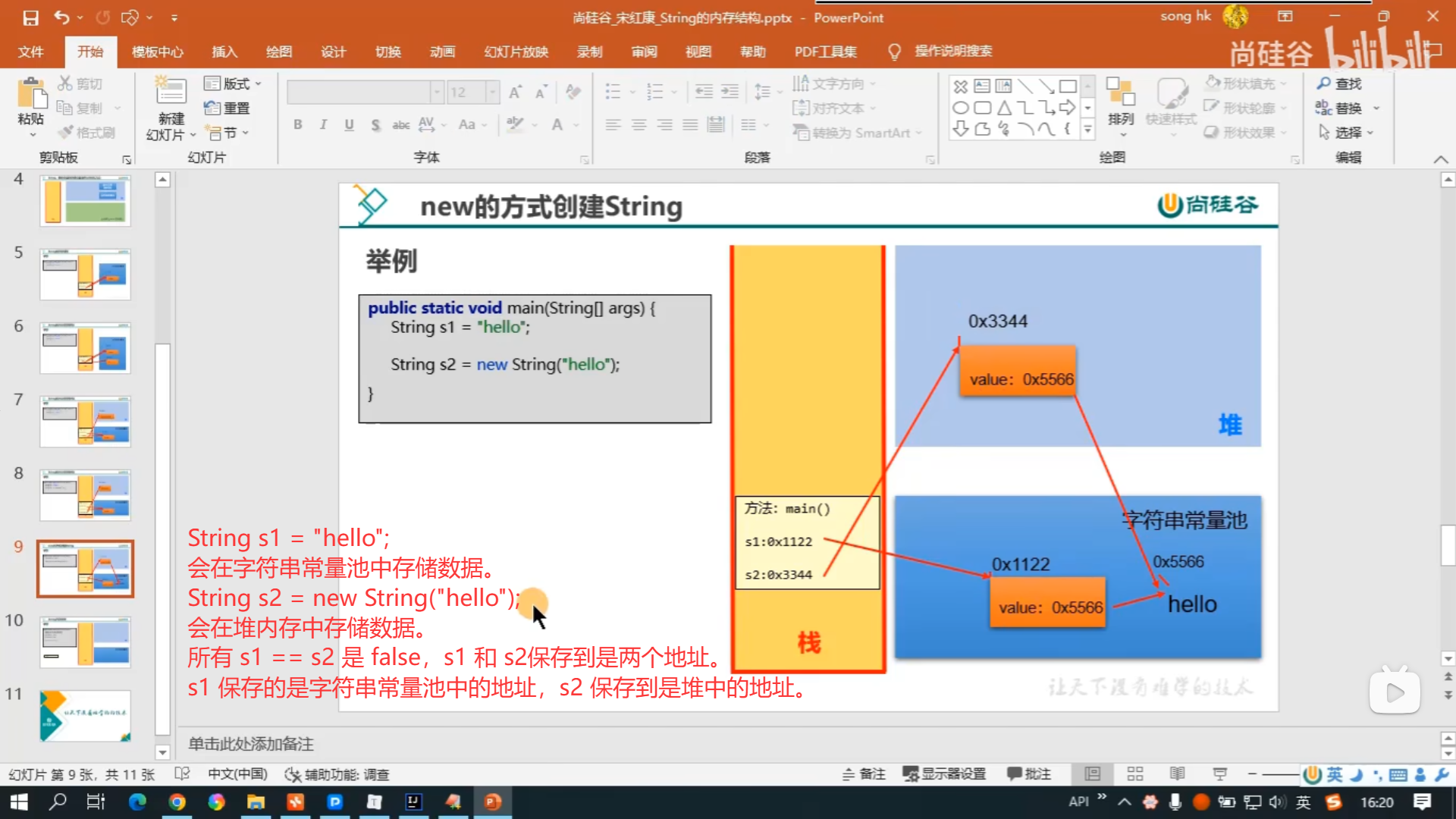Open the font size dropdown
The height and width of the screenshot is (819, 1456).
pyautogui.click(x=492, y=93)
